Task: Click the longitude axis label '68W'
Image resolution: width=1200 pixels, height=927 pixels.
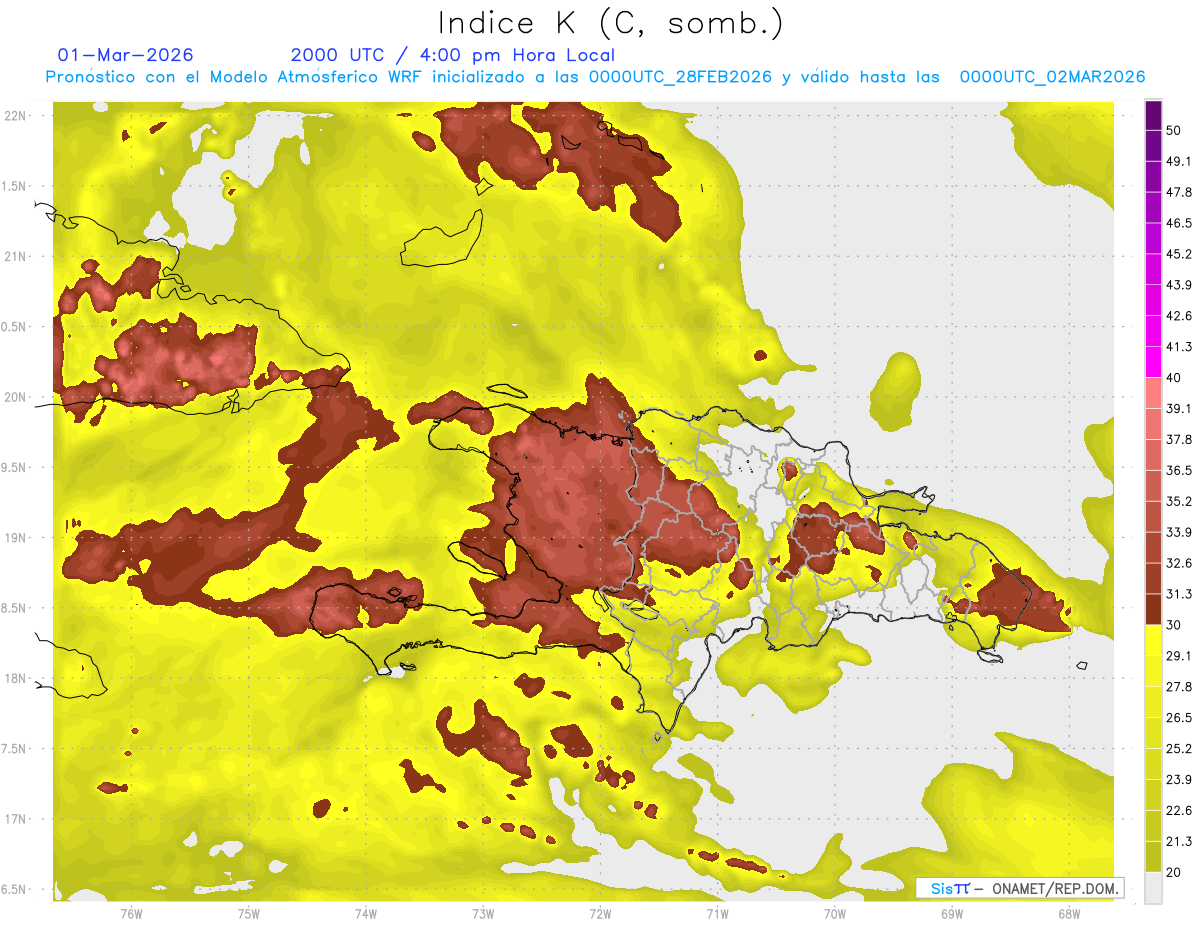Action: 1069,914
